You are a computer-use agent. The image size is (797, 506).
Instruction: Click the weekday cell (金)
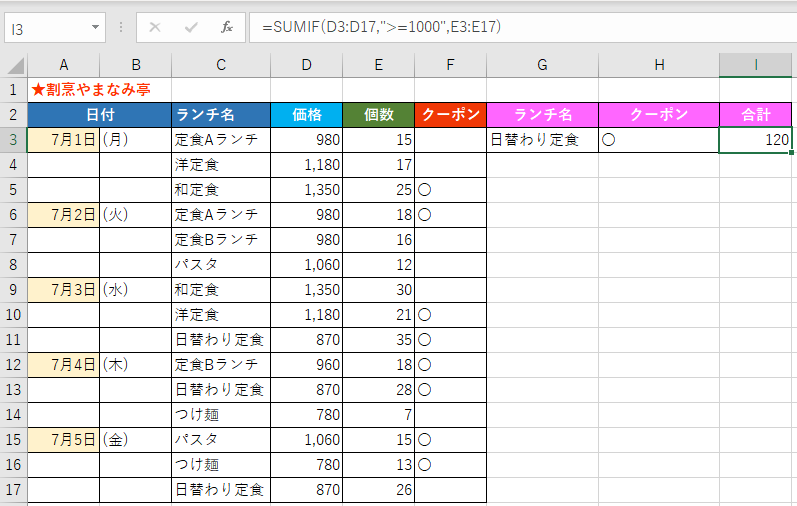click(x=136, y=440)
